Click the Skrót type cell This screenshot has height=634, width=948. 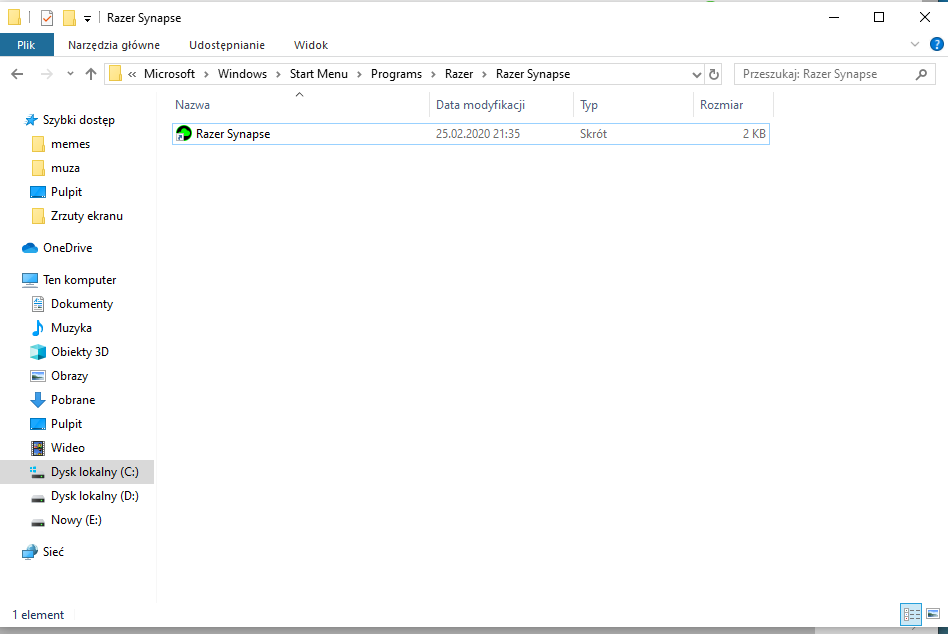click(593, 134)
